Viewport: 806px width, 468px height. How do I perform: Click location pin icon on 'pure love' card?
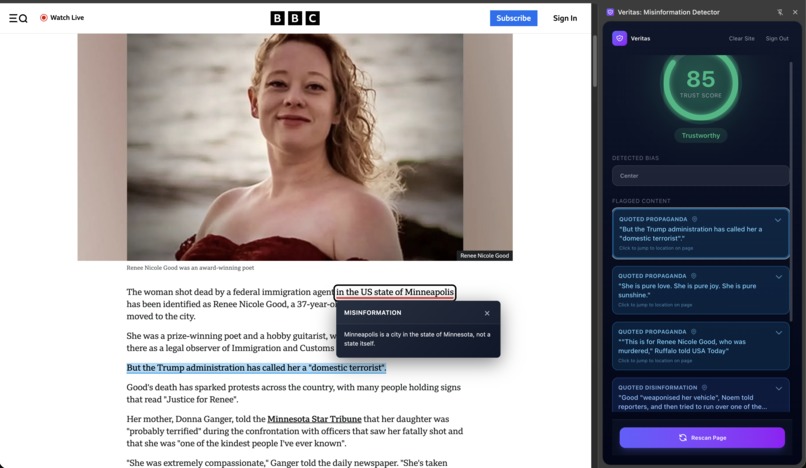coord(693,276)
